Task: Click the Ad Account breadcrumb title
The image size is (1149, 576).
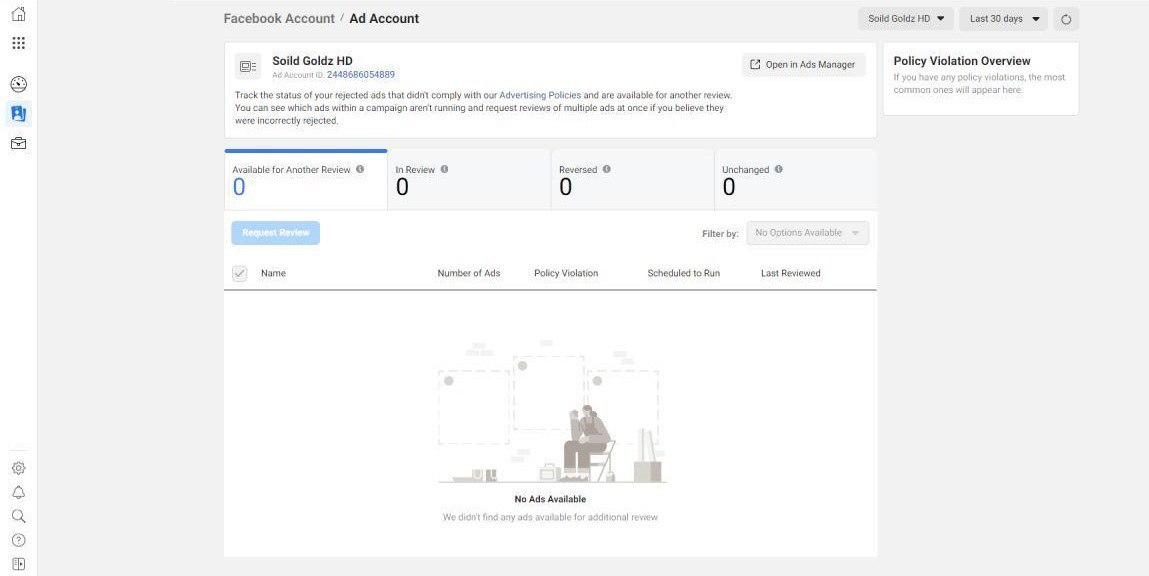Action: tap(384, 19)
